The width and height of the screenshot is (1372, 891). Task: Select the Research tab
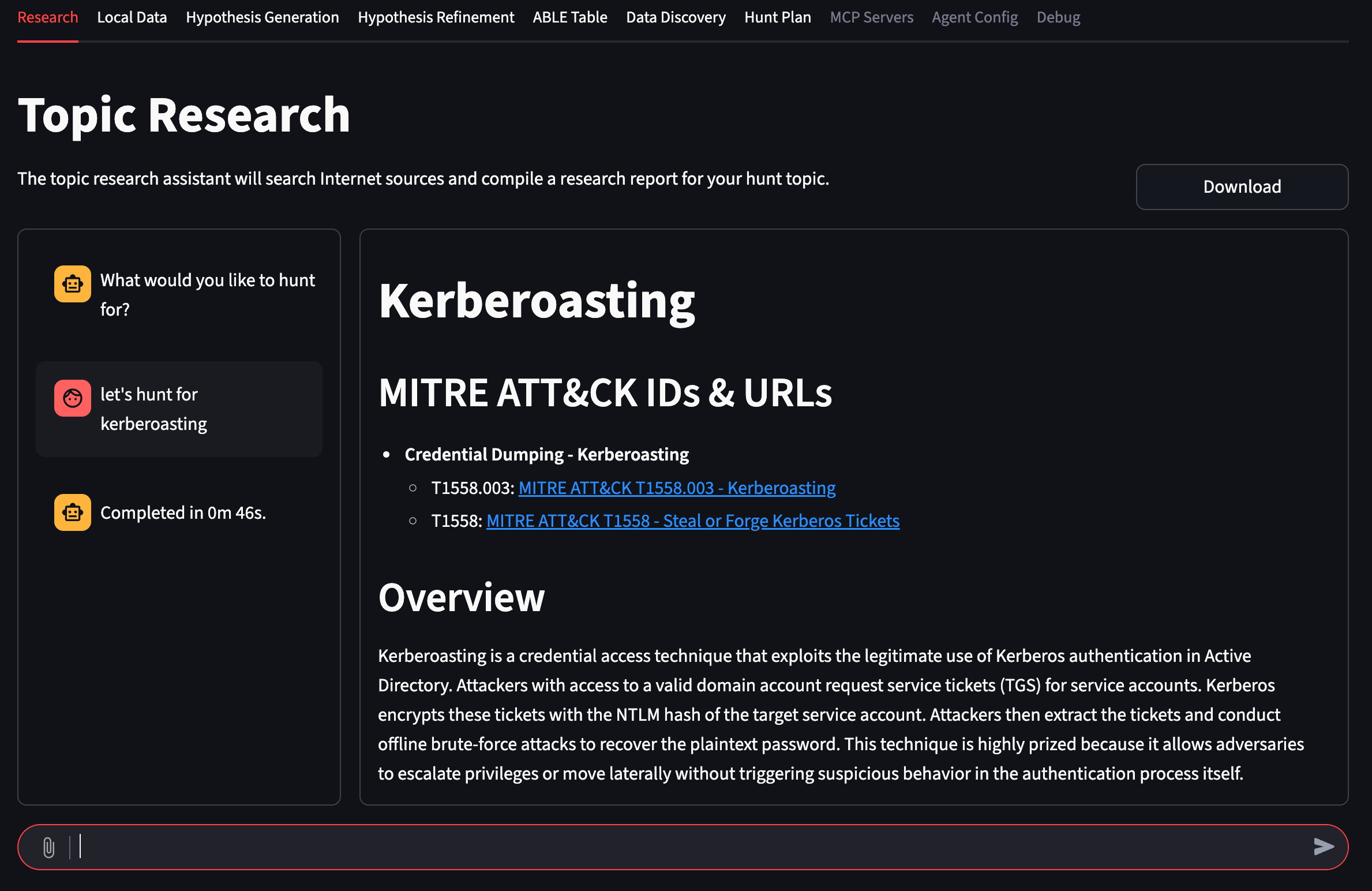coord(47,17)
